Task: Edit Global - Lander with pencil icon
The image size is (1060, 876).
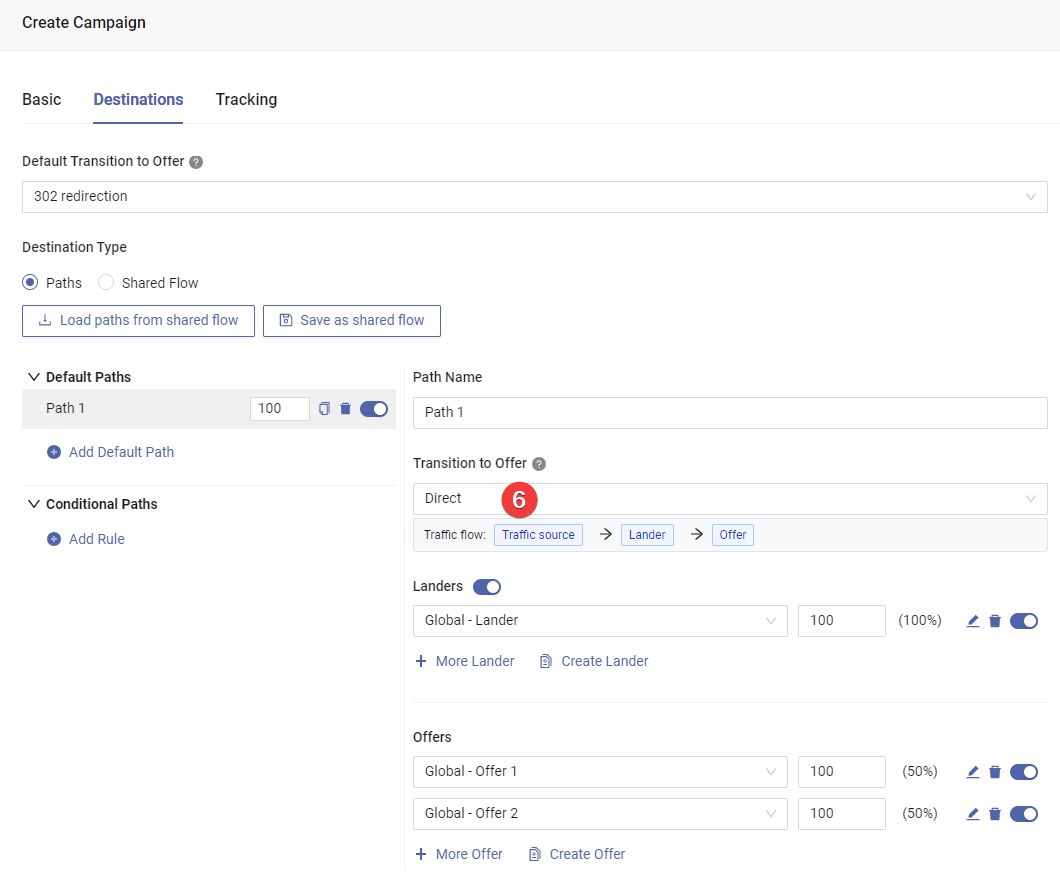Action: click(x=973, y=620)
